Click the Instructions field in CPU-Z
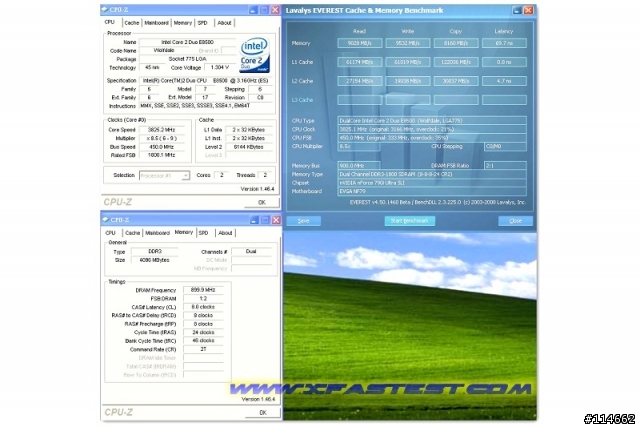Screen dimensions: 640x427 tap(206, 106)
